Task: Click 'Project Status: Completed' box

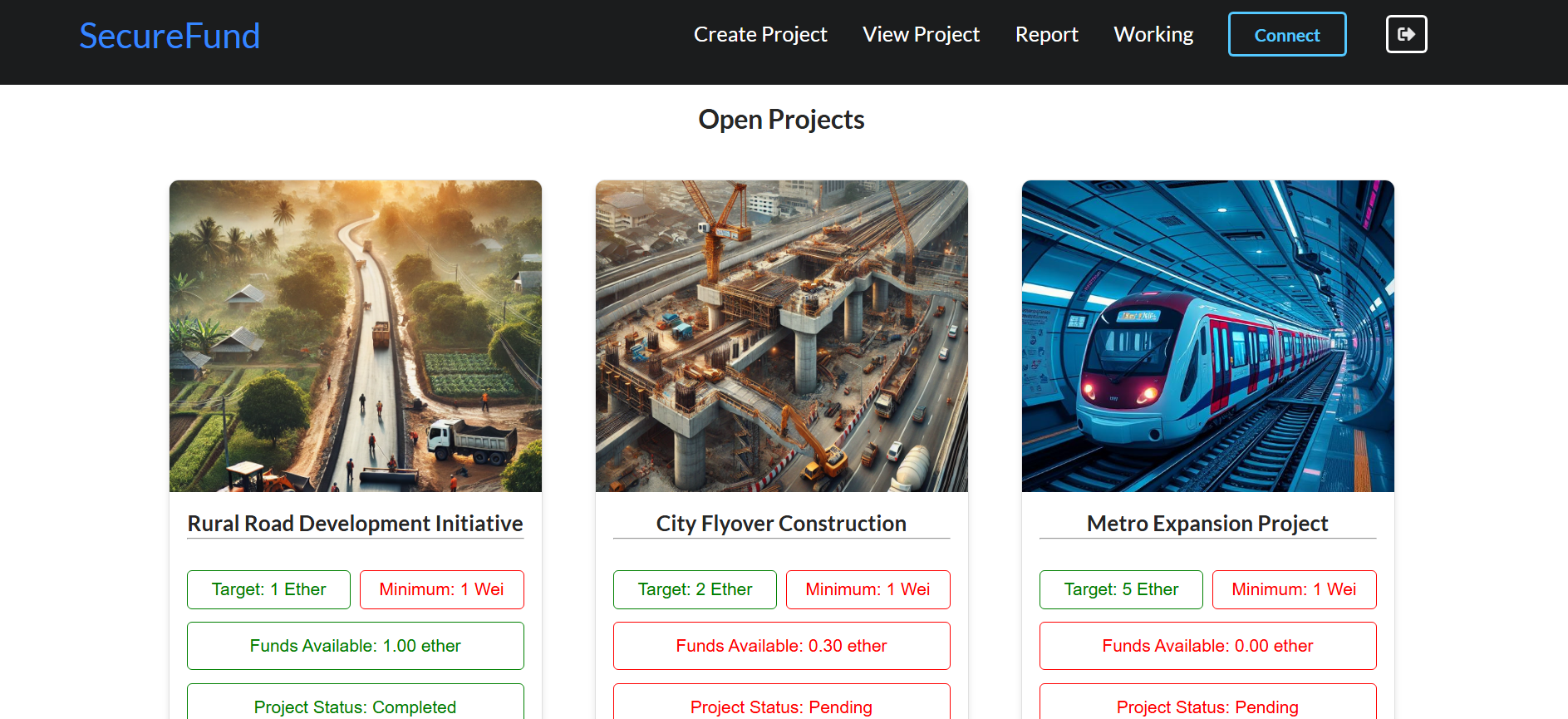Action: pyautogui.click(x=356, y=702)
